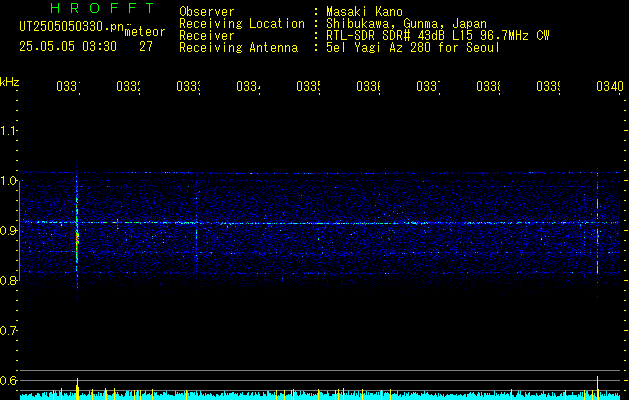Select the file name UT2505050330.pn
Image resolution: width=629 pixels, height=400 pixels.
(72, 27)
